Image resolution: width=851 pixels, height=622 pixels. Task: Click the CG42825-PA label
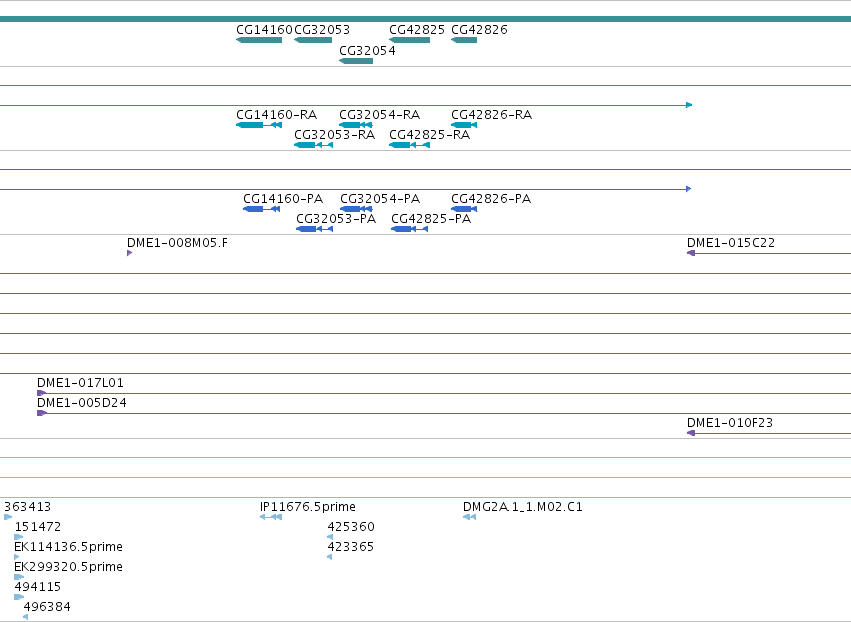pyautogui.click(x=431, y=219)
